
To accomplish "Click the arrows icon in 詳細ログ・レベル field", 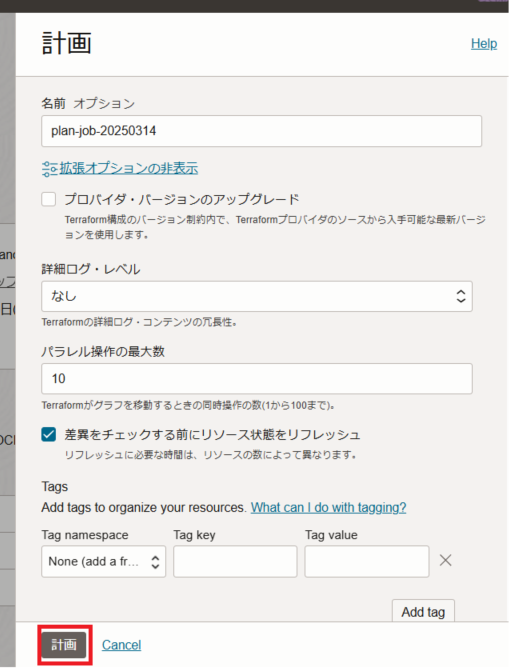I will point(461,296).
